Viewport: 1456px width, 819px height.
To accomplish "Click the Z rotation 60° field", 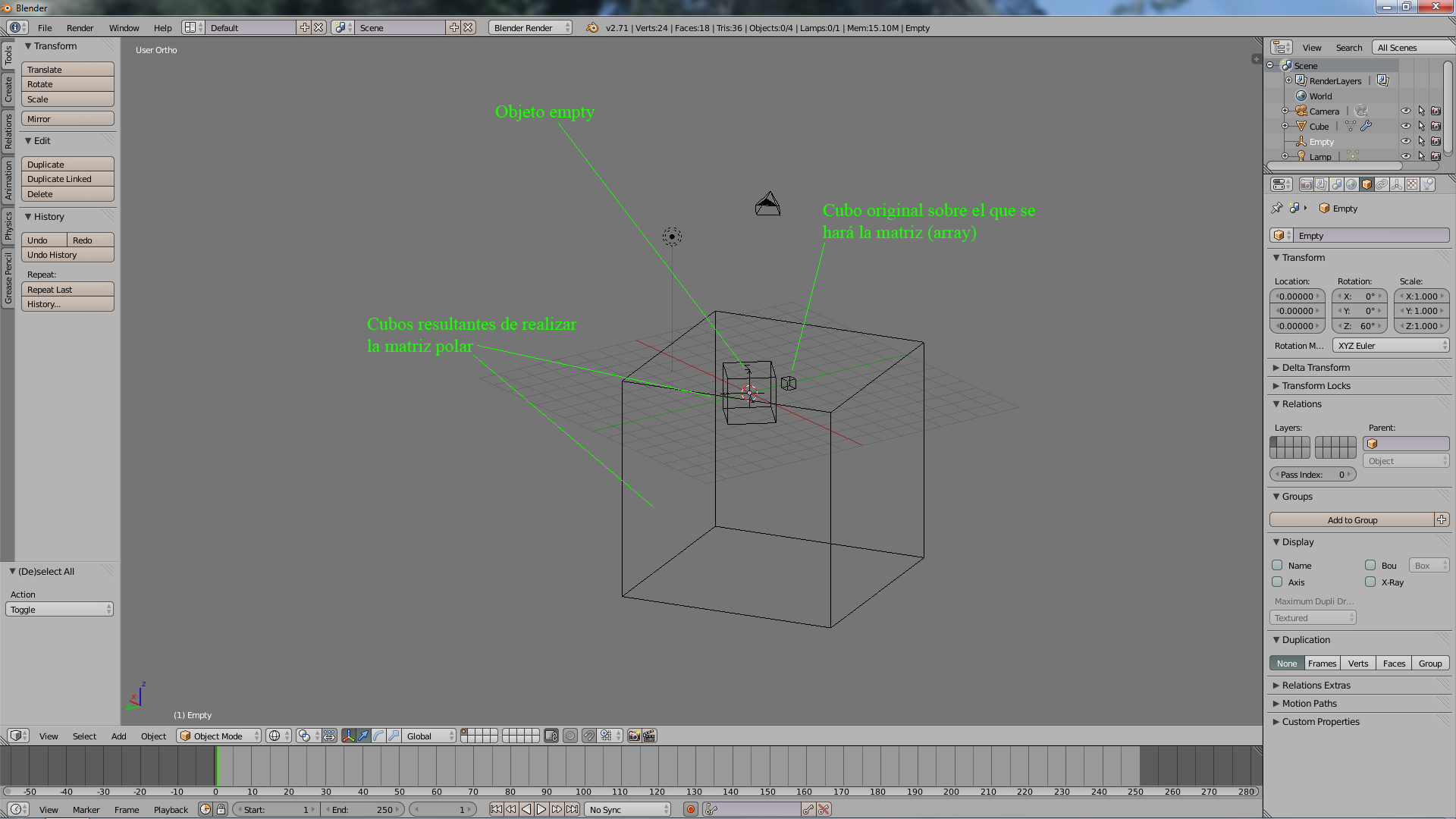I will [x=1360, y=326].
